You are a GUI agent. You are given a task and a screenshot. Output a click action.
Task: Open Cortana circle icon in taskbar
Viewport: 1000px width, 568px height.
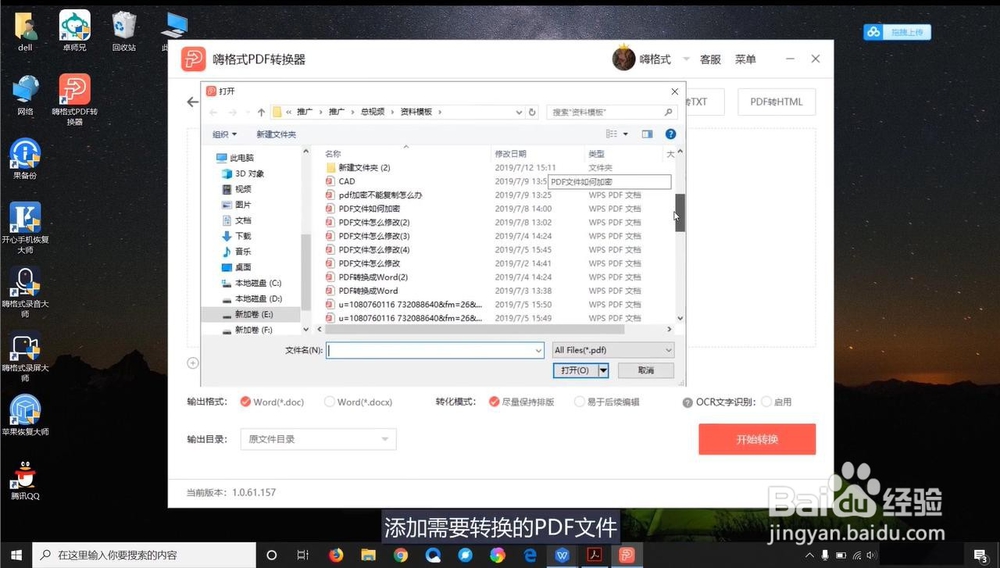271,555
